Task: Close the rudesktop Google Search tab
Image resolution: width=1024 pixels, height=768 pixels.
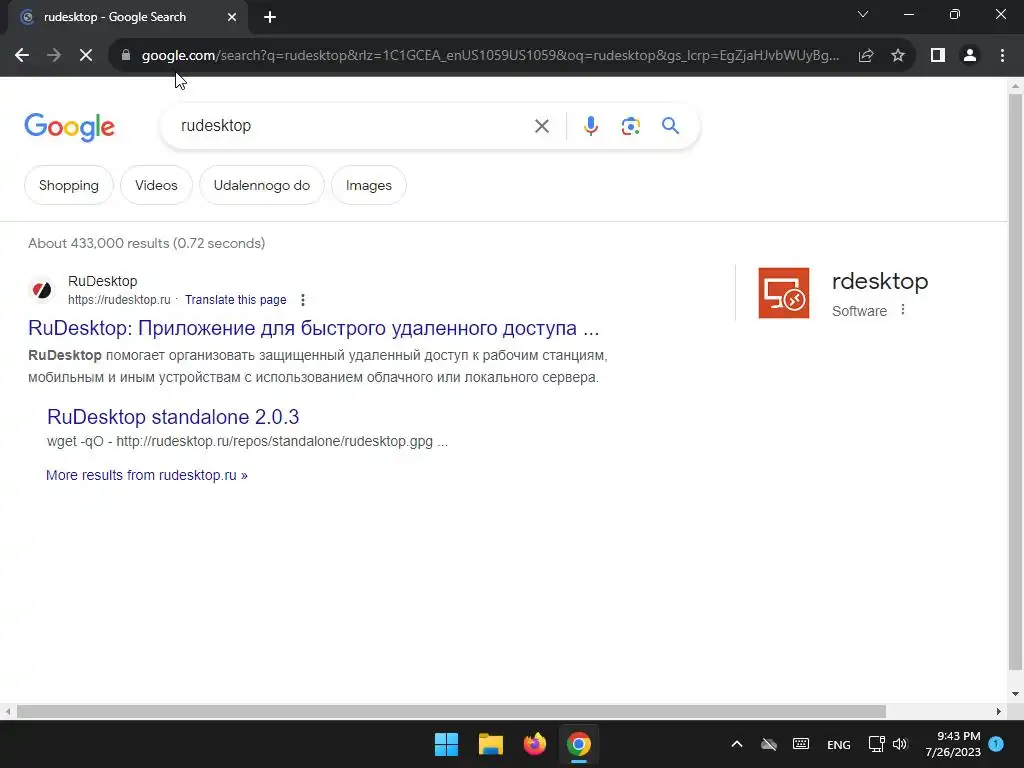Action: (x=232, y=17)
